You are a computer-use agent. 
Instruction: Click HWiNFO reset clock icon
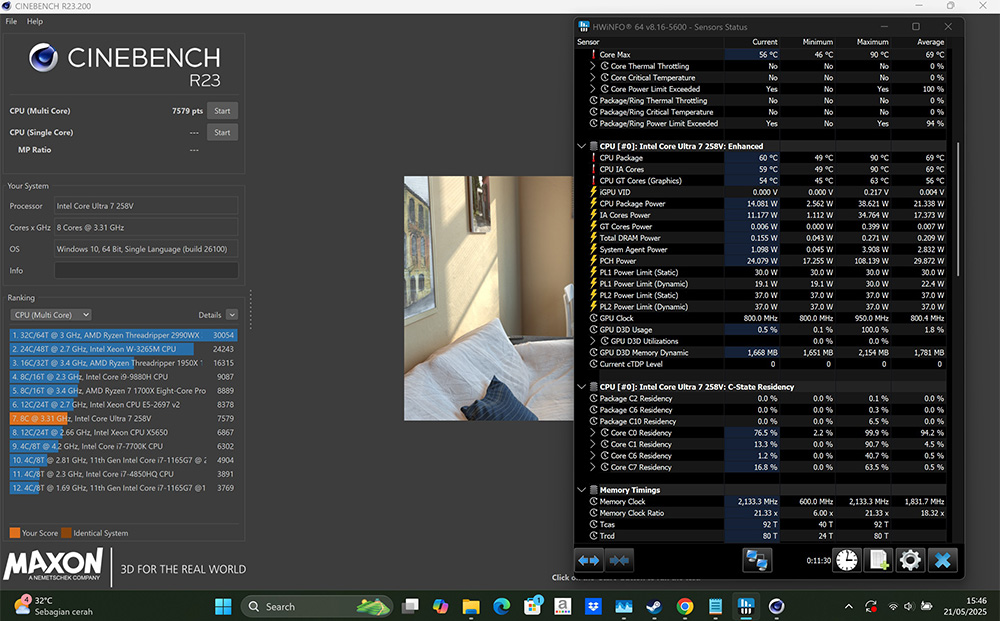click(x=847, y=561)
